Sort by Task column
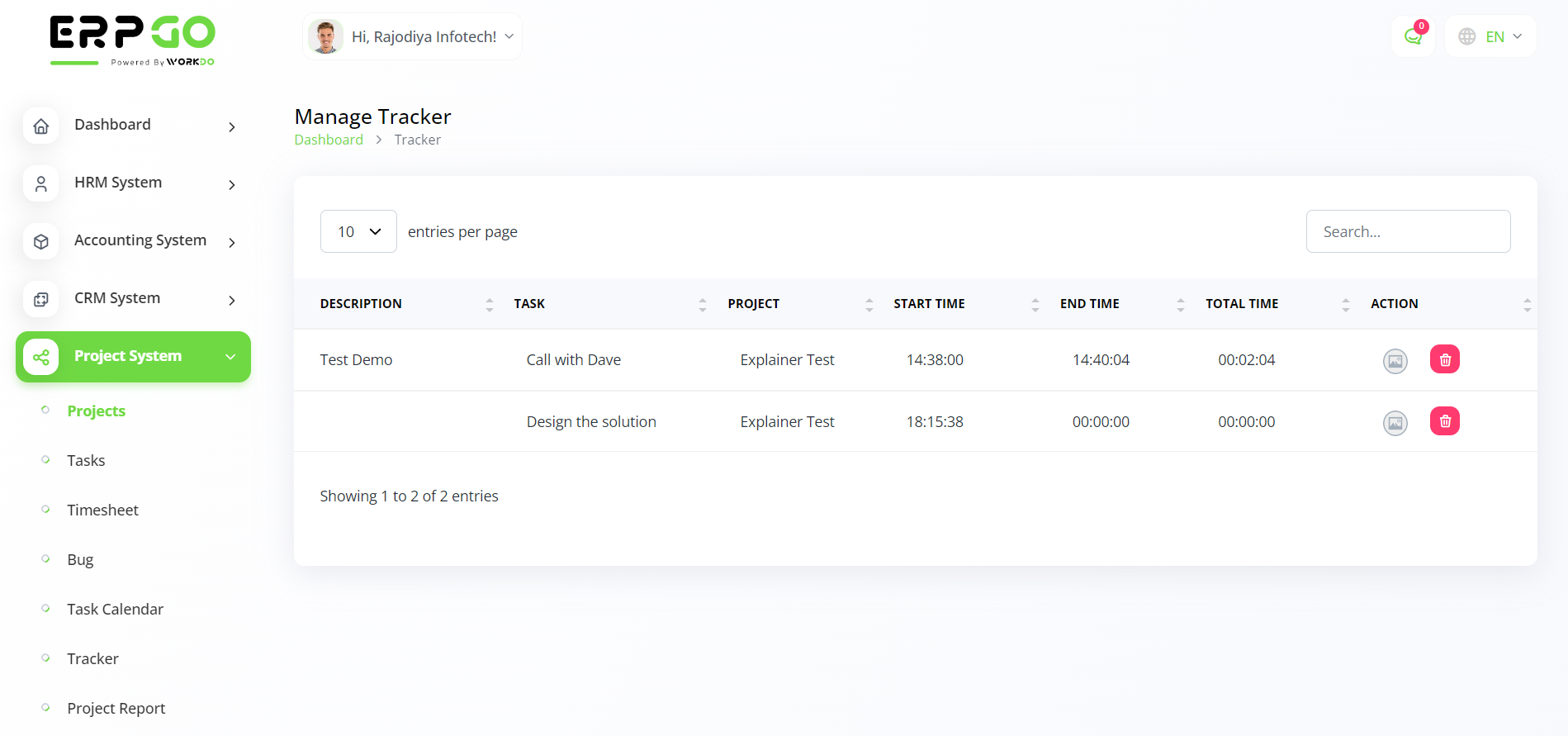1568x736 pixels. click(x=703, y=304)
